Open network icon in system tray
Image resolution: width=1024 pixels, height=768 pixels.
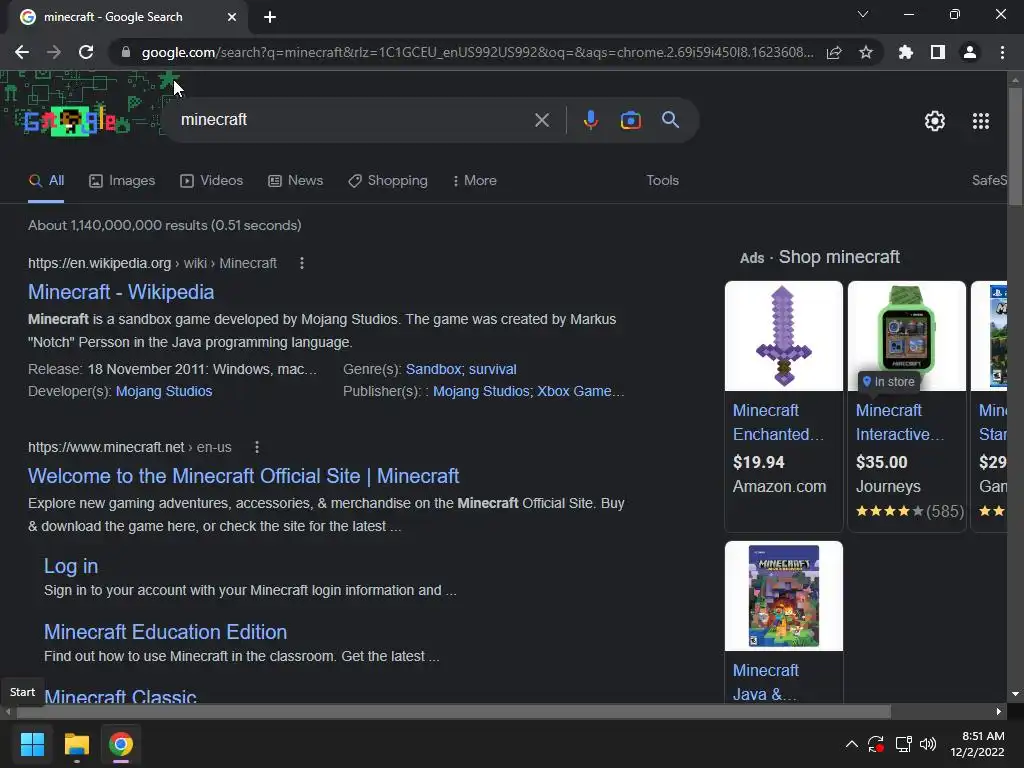coord(904,744)
